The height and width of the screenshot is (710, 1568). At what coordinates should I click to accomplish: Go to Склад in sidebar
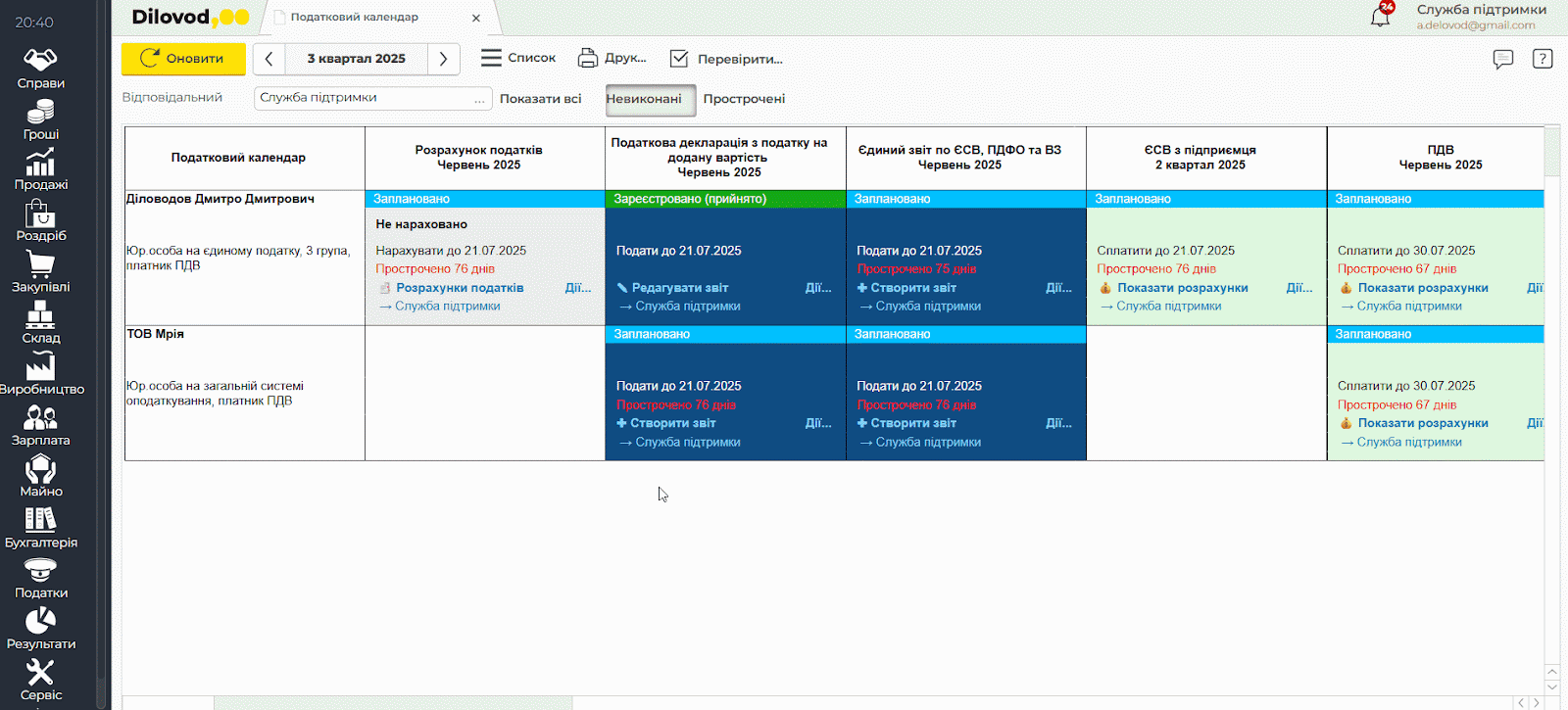tap(40, 323)
